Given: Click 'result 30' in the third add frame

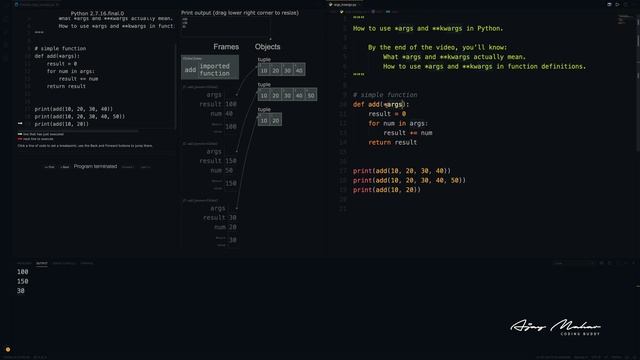Looking at the screenshot, I should tap(220, 218).
